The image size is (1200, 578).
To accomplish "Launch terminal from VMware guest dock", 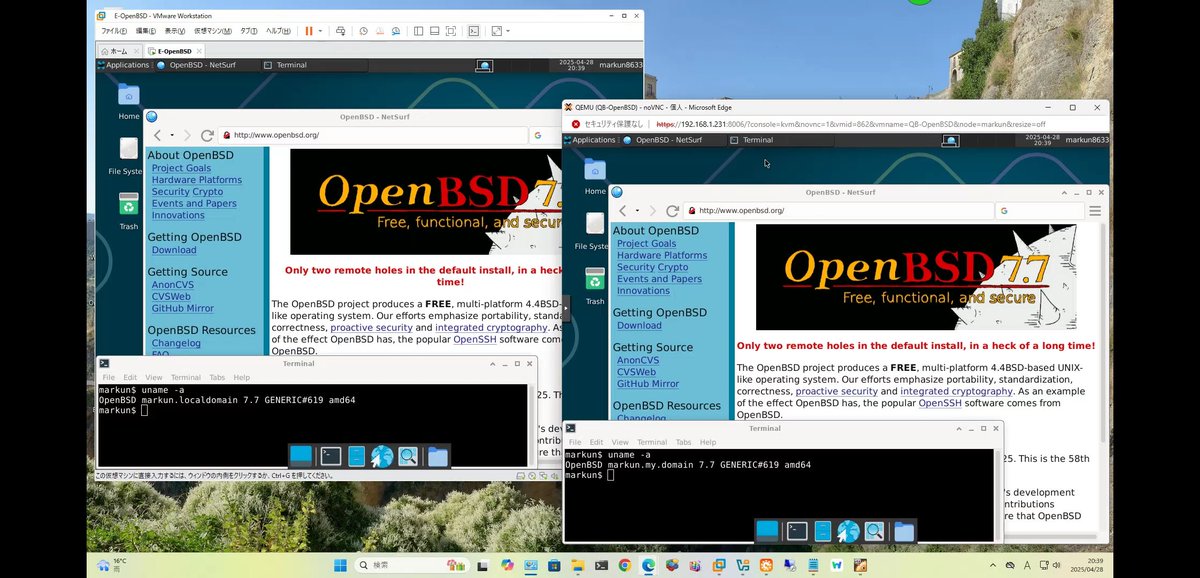I will coord(330,456).
